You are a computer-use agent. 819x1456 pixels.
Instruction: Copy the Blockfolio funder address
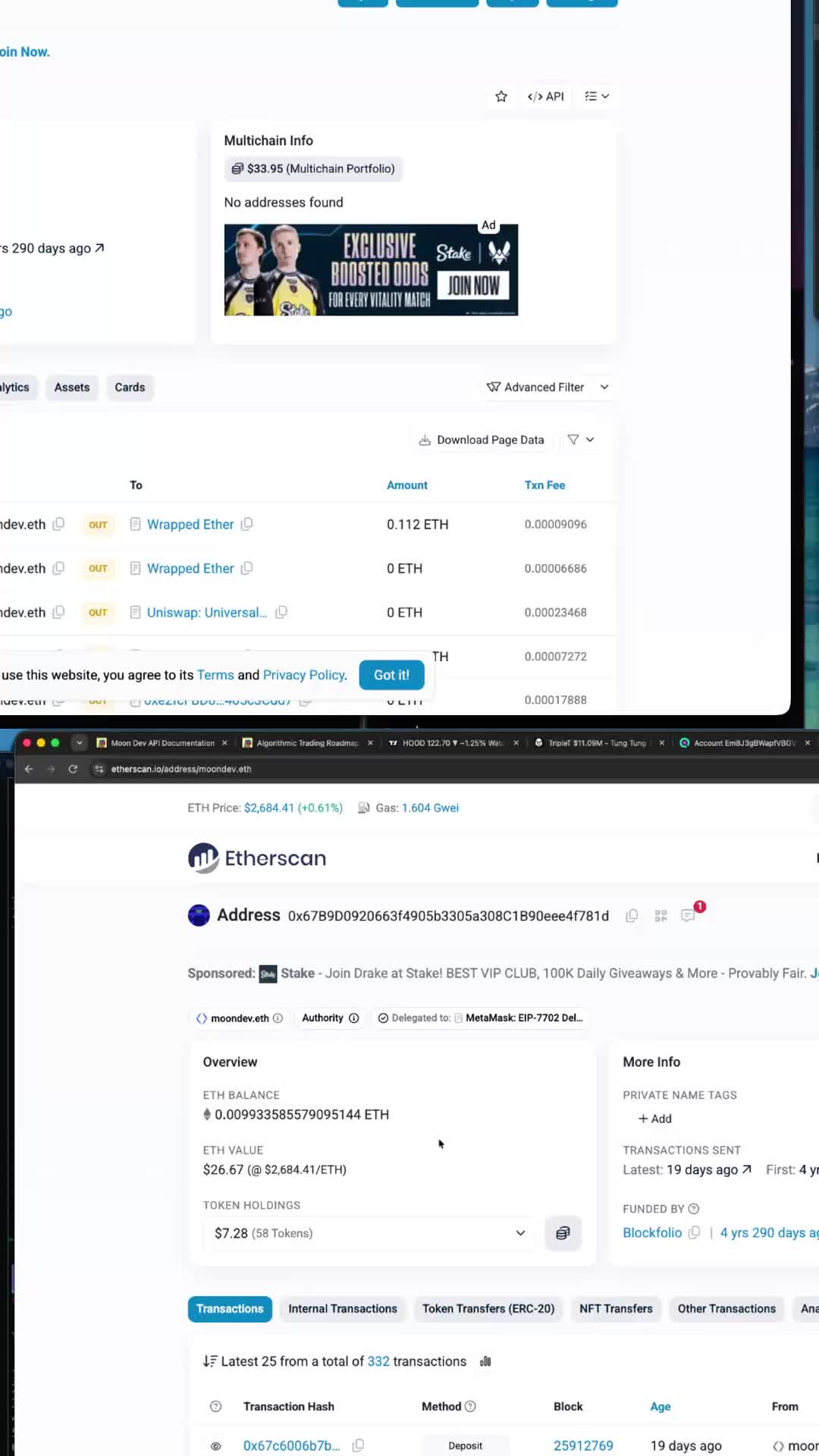694,1233
